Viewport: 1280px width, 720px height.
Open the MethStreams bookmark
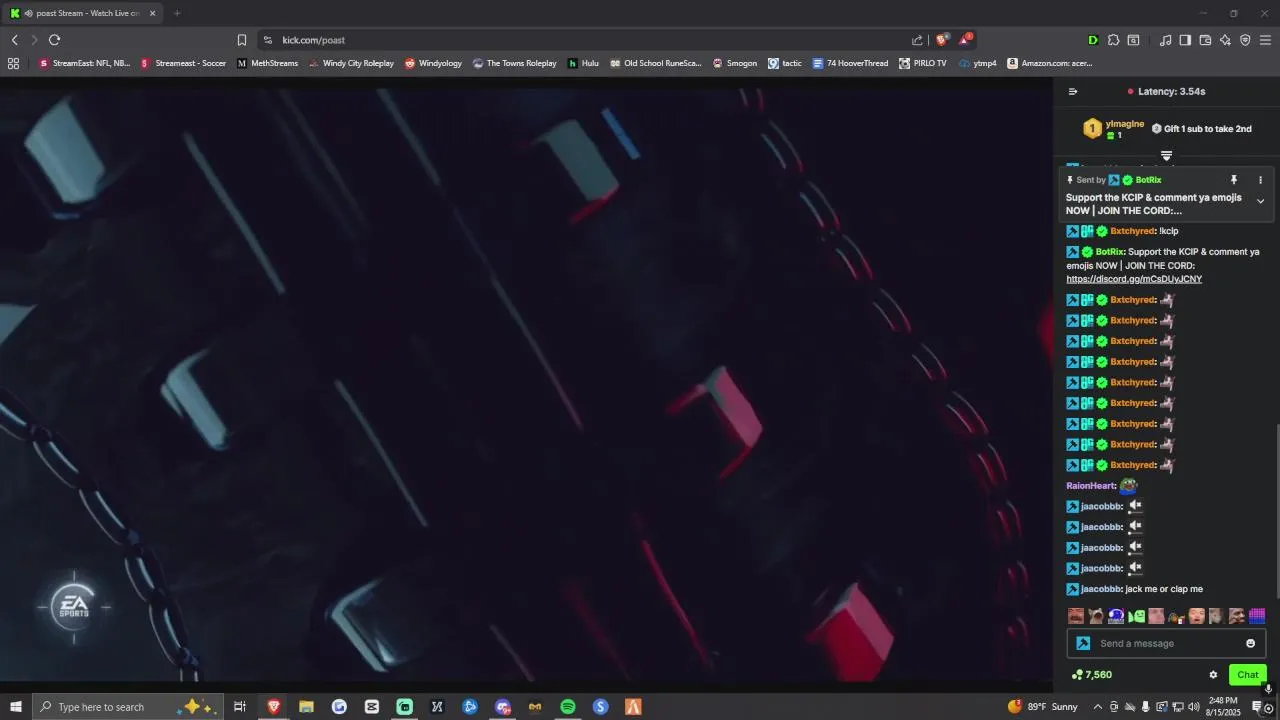pos(267,63)
